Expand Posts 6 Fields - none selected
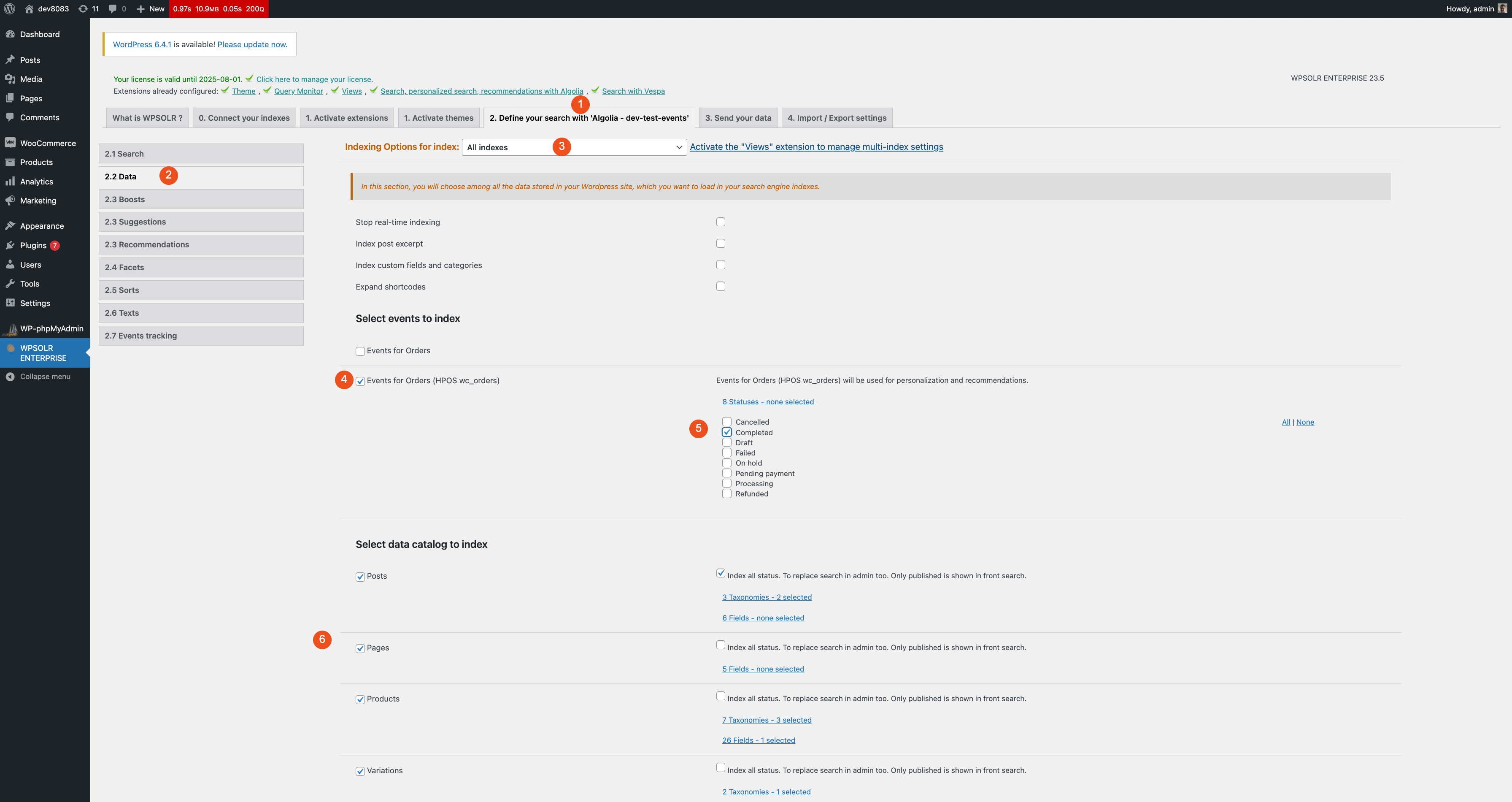The width and height of the screenshot is (1512, 802). 763,618
